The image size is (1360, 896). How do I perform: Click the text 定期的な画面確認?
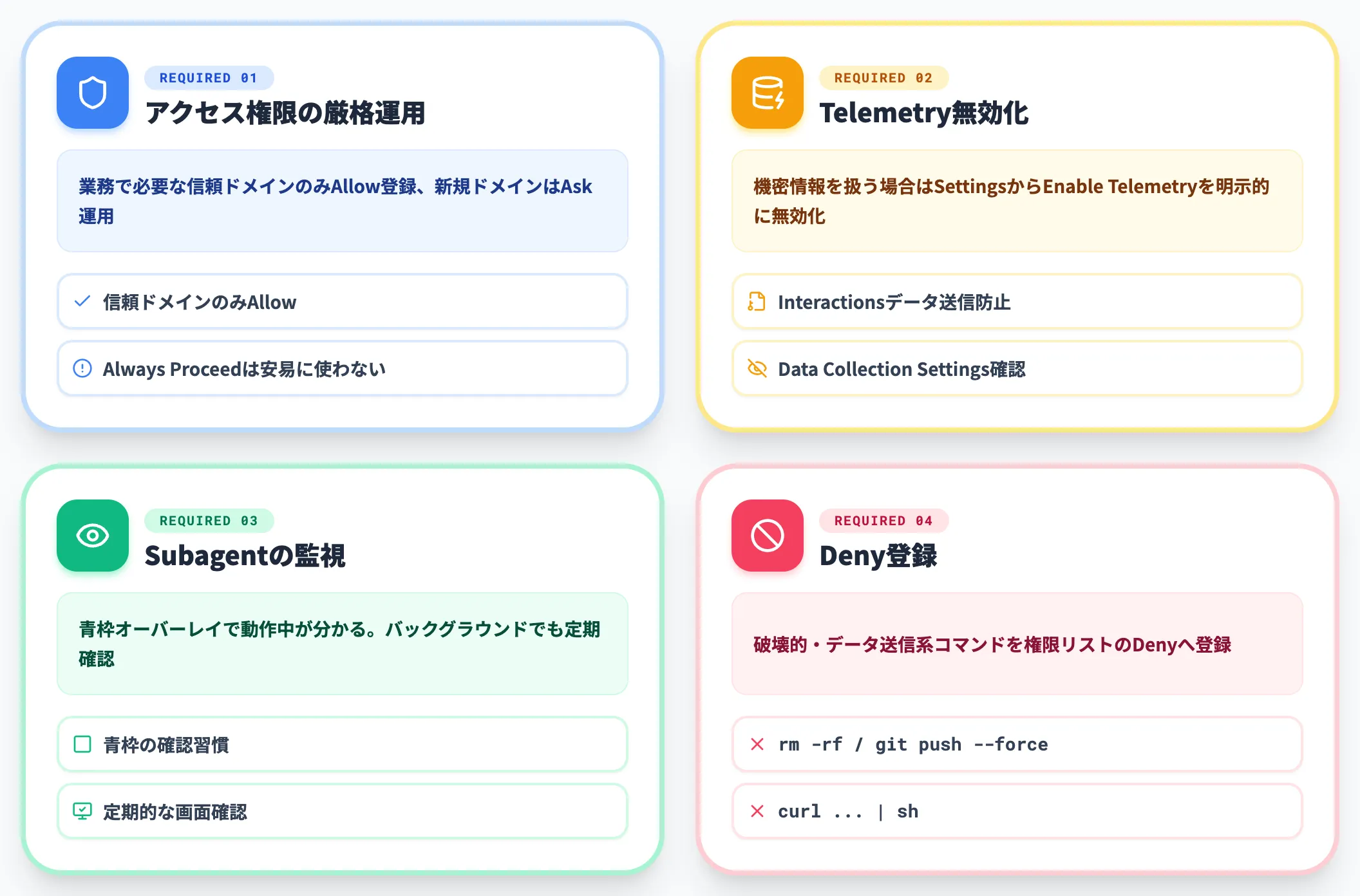pos(175,812)
